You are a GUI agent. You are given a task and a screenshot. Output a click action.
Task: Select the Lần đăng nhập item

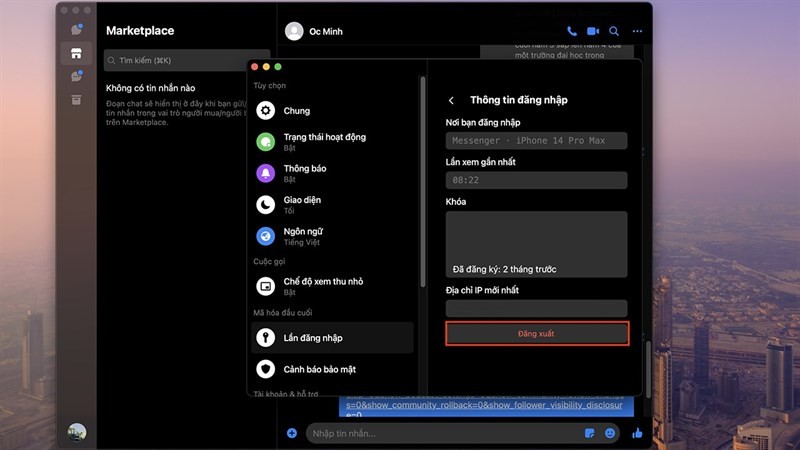pyautogui.click(x=332, y=338)
